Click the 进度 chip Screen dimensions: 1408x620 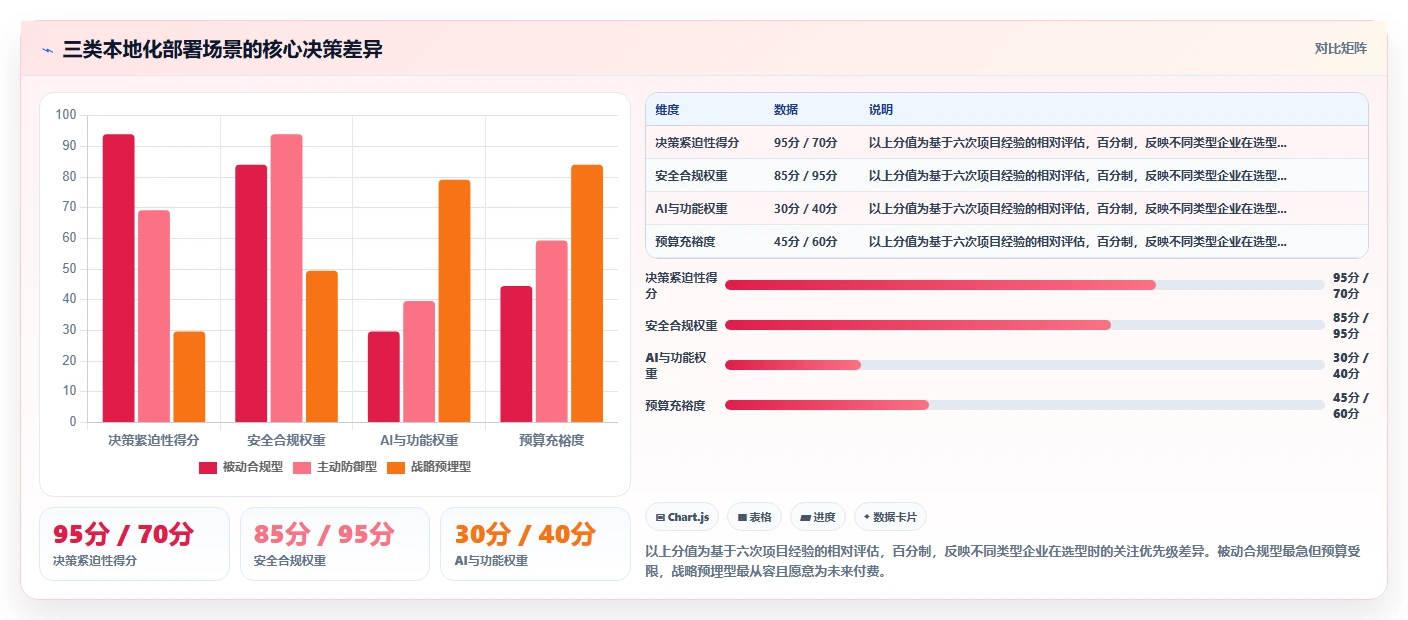(818, 517)
